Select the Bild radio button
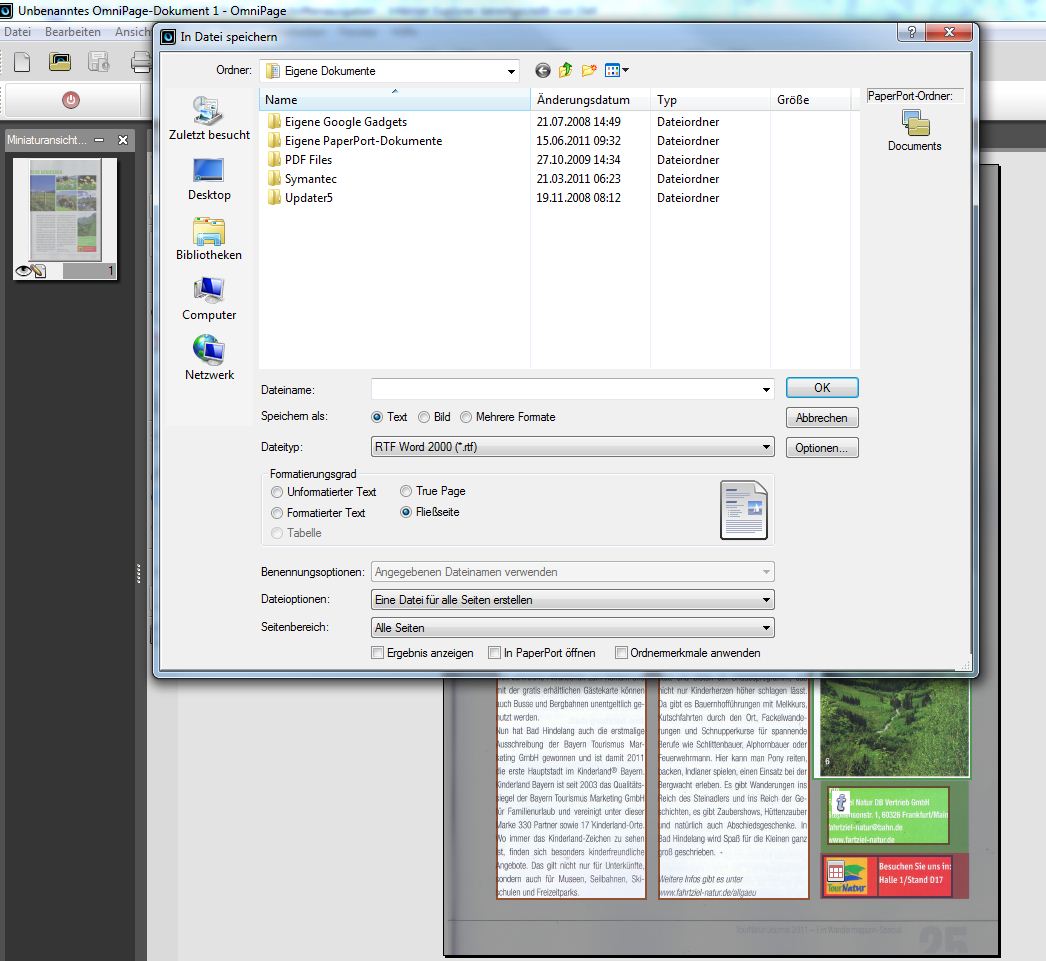Image resolution: width=1046 pixels, height=961 pixels. point(425,417)
